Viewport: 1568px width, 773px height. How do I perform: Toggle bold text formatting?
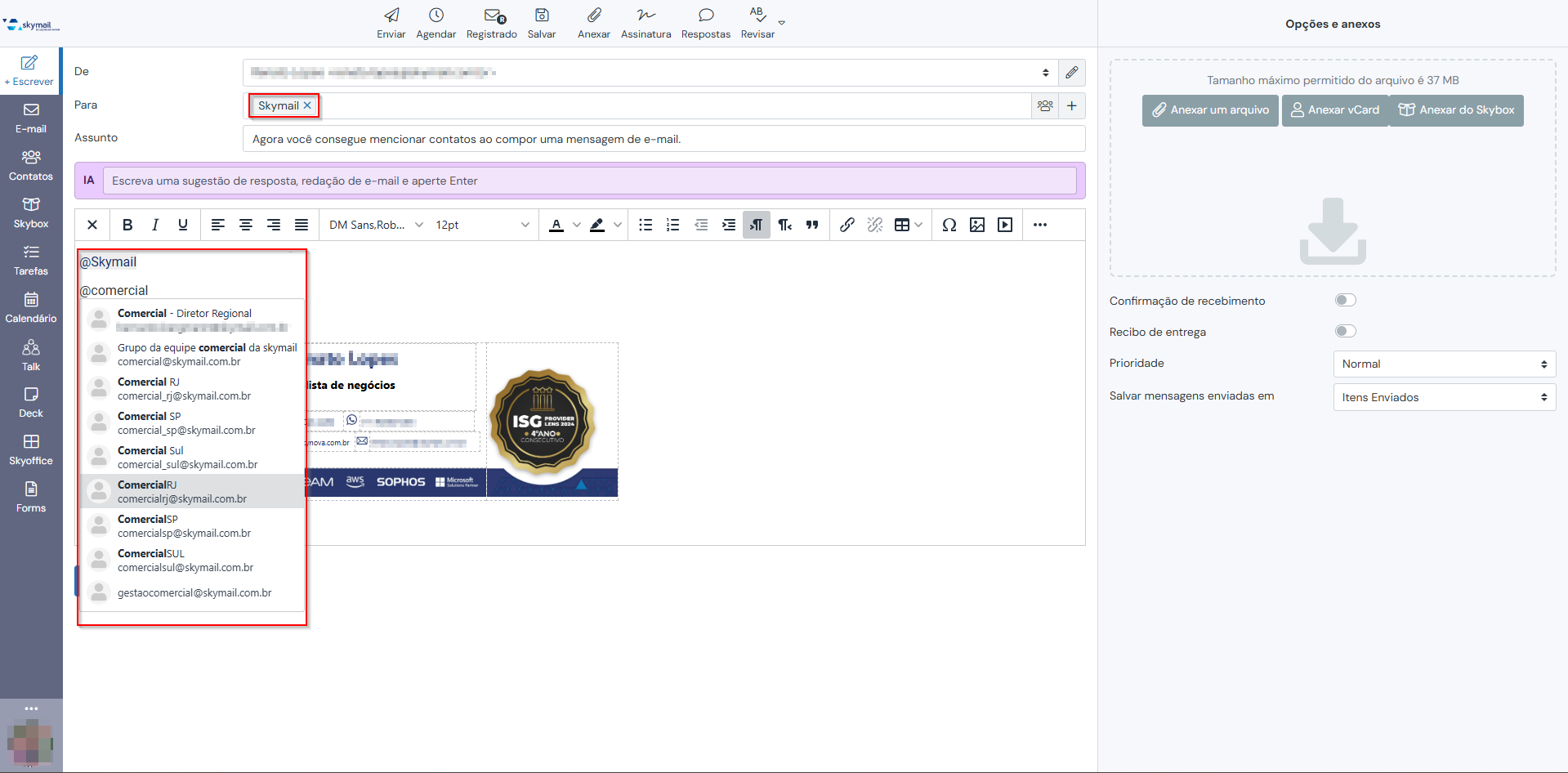tap(127, 225)
